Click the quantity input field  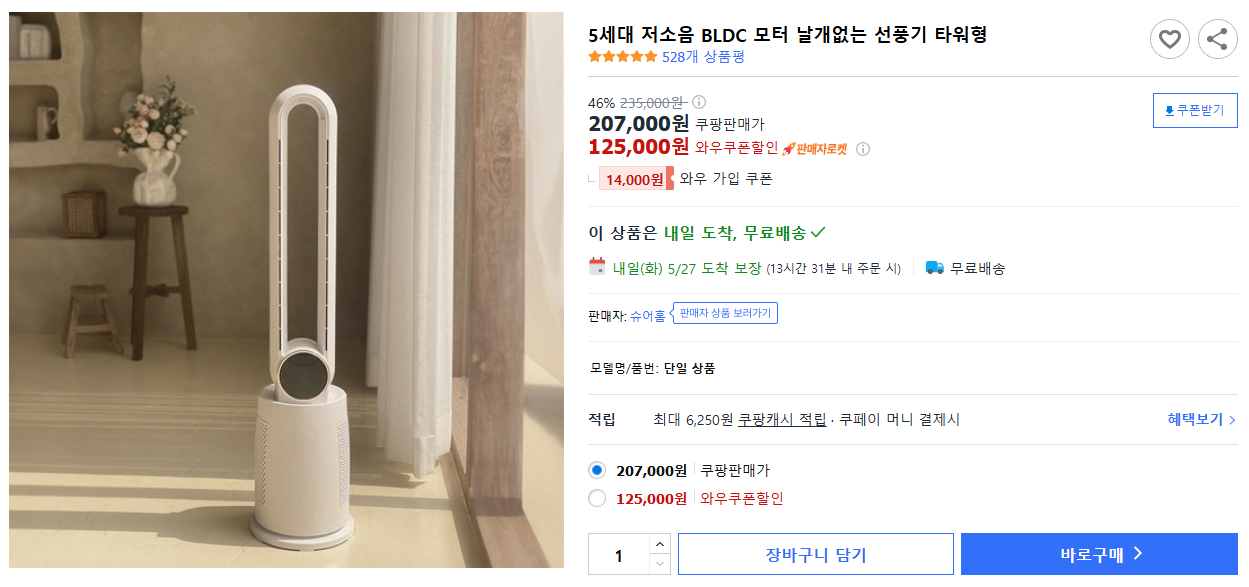pos(620,553)
